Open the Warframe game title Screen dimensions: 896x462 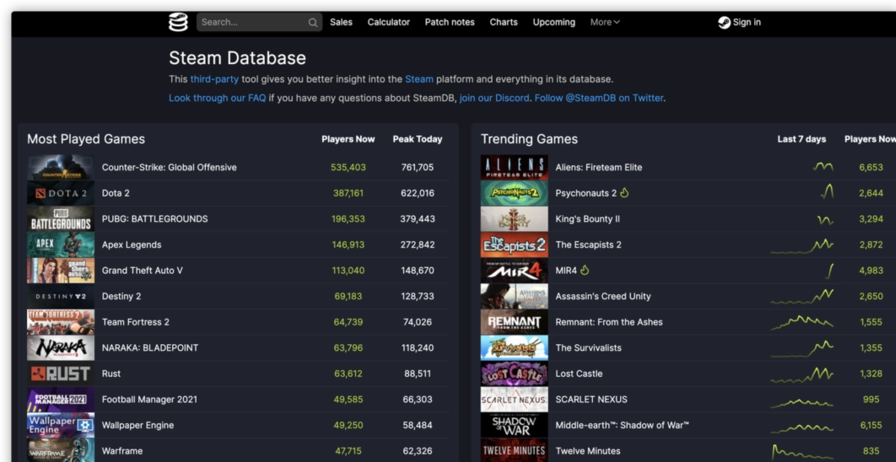(x=122, y=451)
